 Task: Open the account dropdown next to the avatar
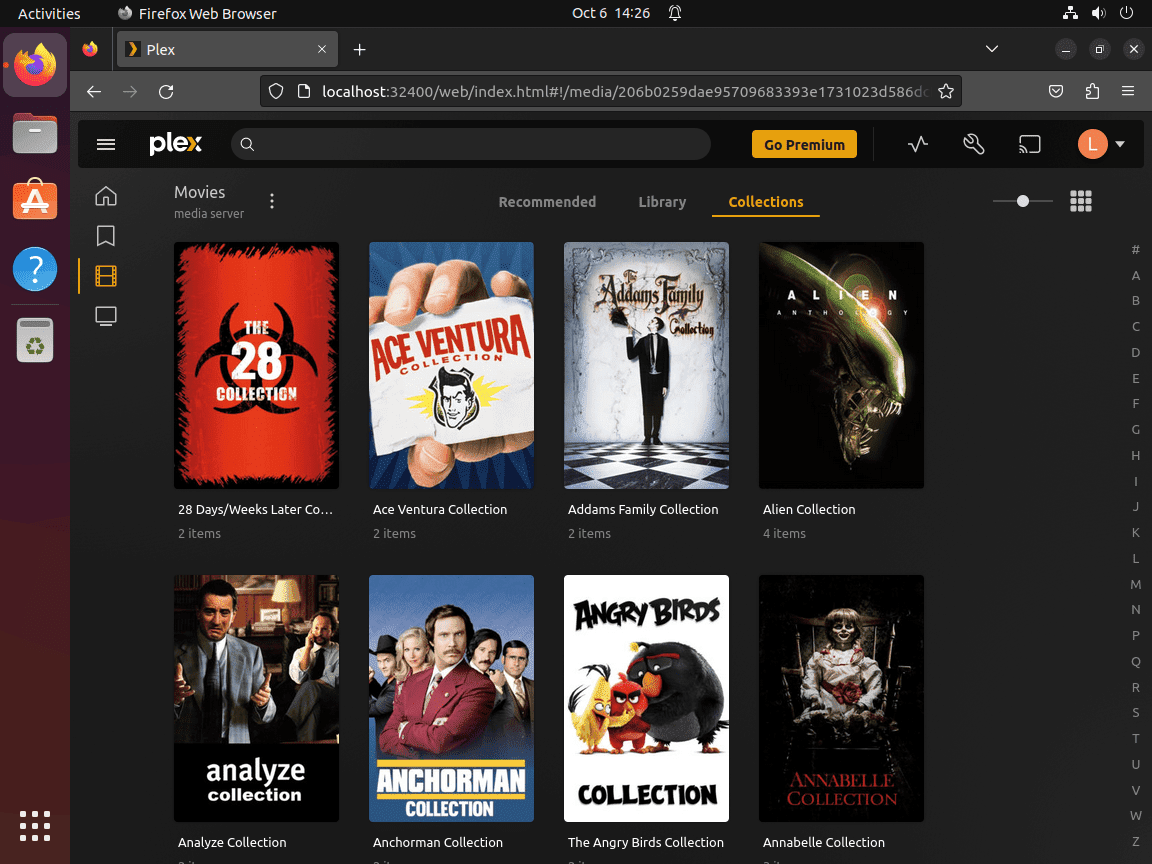tap(1119, 143)
